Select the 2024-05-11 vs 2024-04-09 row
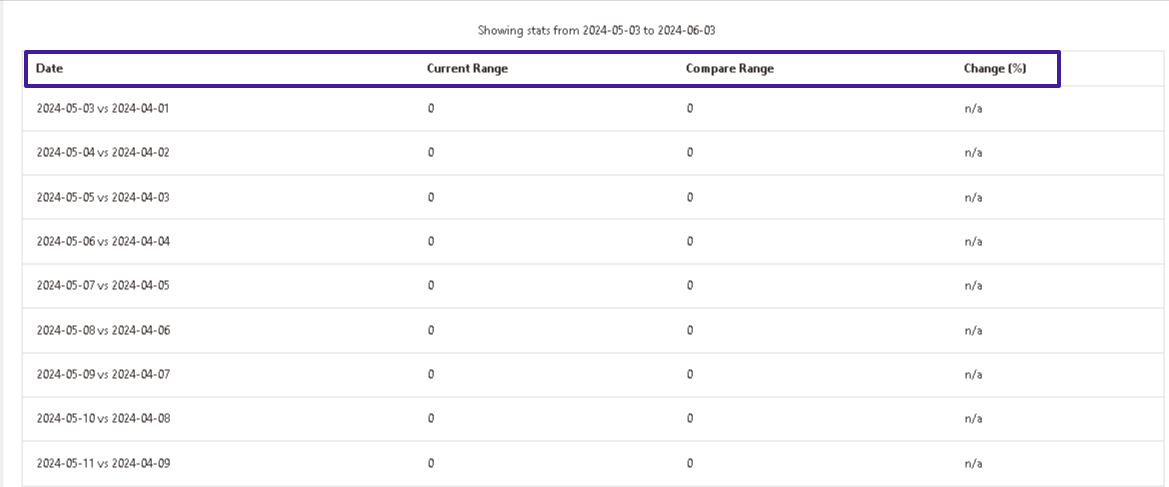1169x487 pixels. (x=595, y=463)
